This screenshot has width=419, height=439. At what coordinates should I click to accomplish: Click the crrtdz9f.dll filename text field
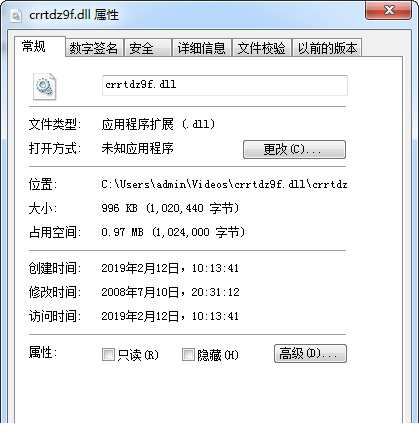[x=225, y=85]
